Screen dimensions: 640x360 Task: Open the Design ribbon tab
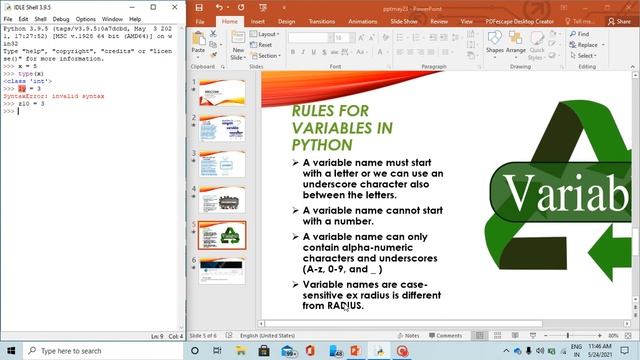pos(286,21)
